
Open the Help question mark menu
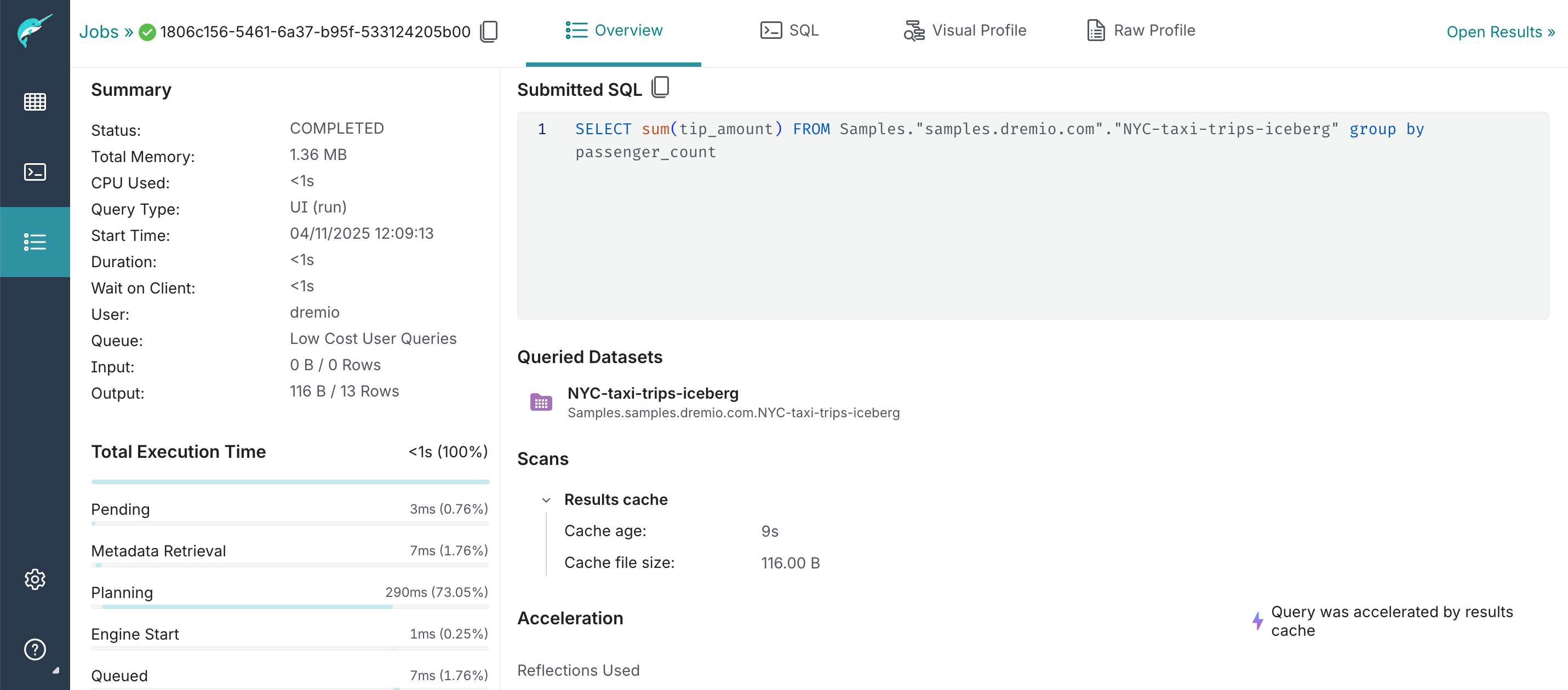[35, 649]
